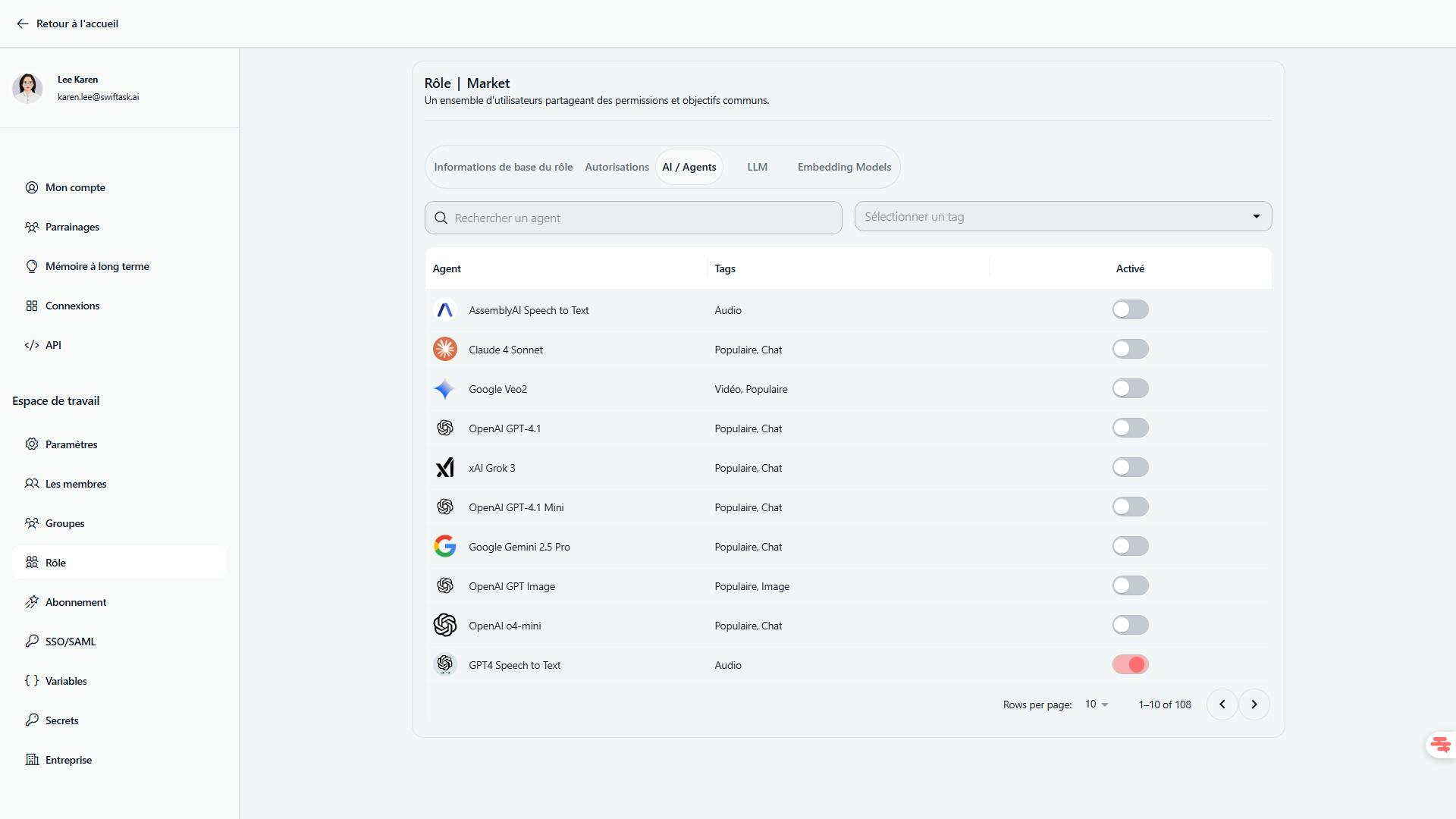
Task: Open rows per page dropdown
Action: (x=1097, y=704)
